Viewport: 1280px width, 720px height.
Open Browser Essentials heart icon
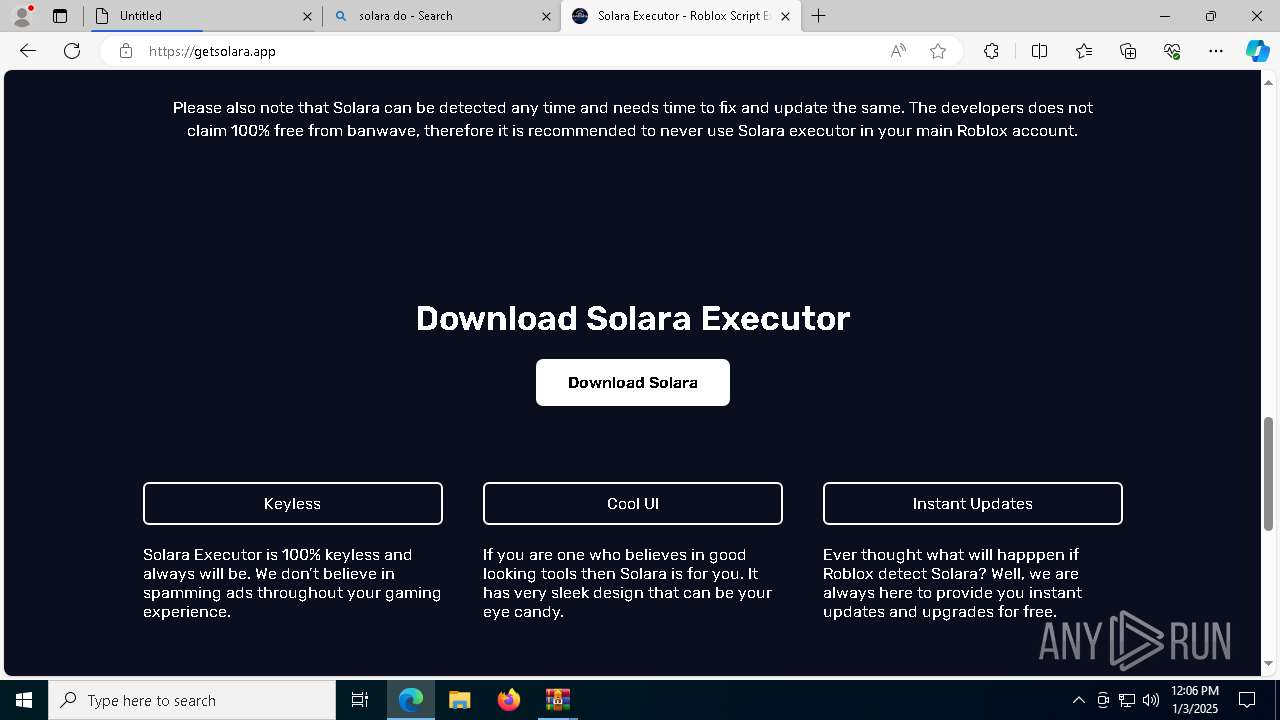pyautogui.click(x=1172, y=51)
